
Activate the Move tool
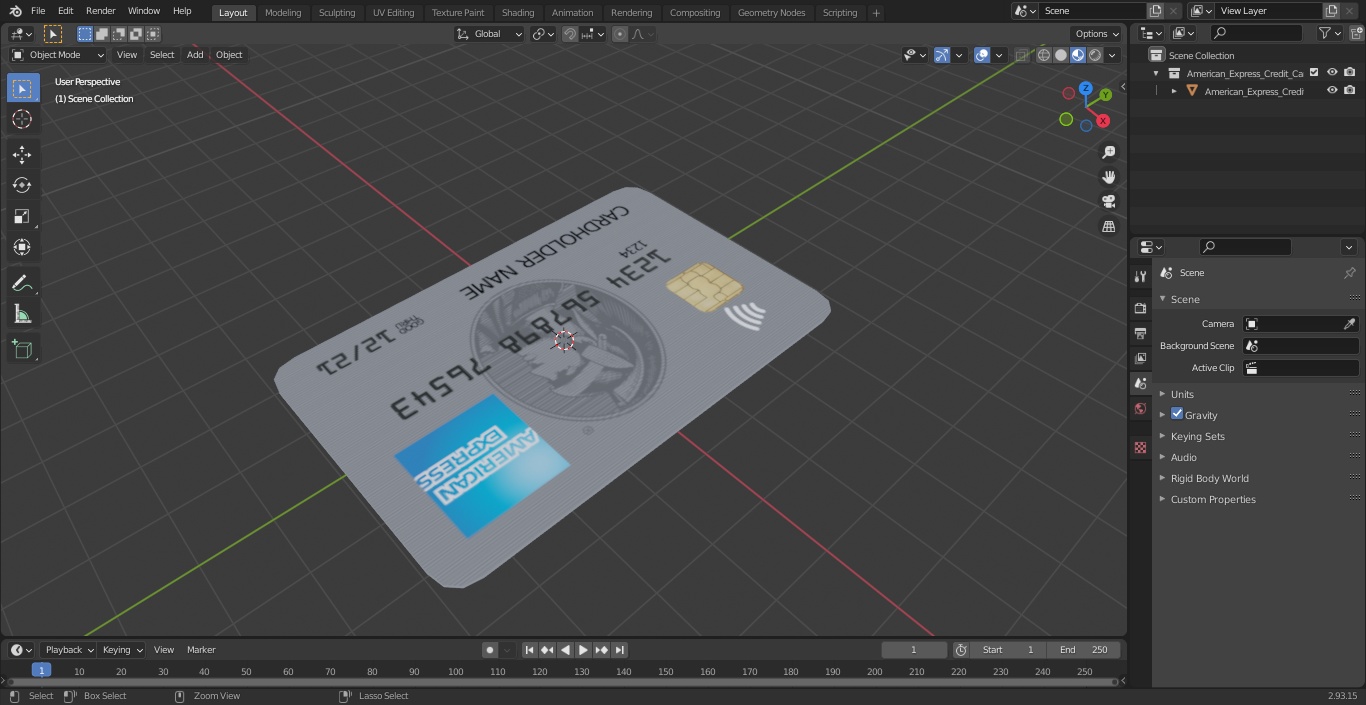click(22, 154)
